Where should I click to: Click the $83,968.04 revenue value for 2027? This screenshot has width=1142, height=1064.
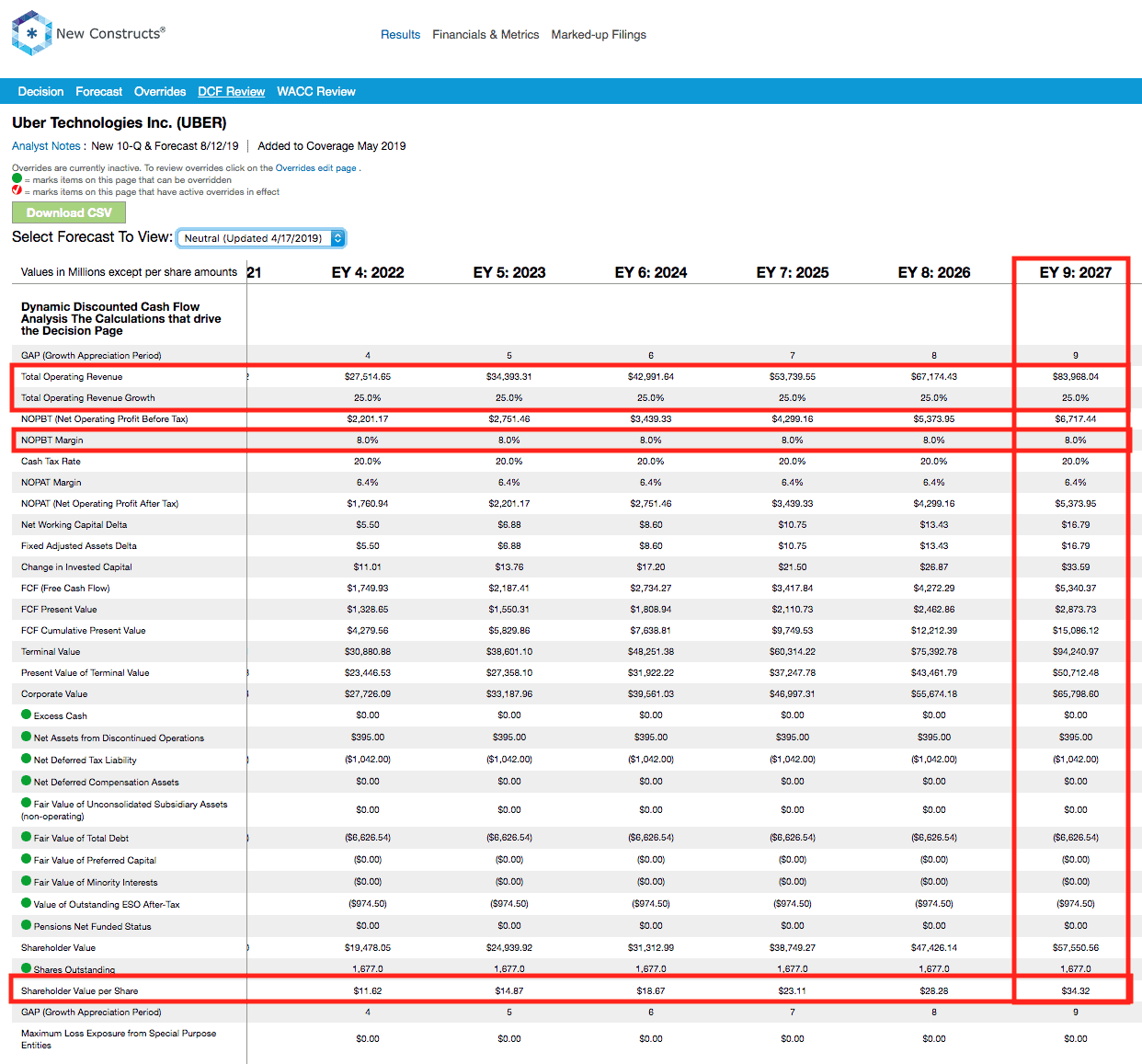click(1076, 377)
